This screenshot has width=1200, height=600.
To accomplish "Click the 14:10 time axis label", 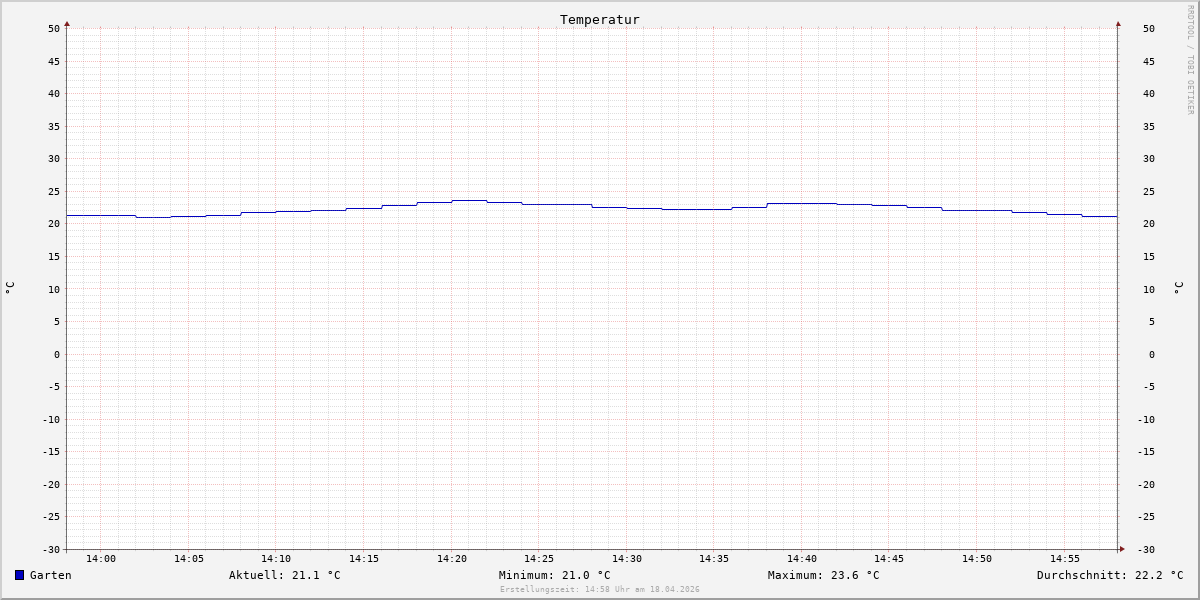I will click(x=276, y=559).
